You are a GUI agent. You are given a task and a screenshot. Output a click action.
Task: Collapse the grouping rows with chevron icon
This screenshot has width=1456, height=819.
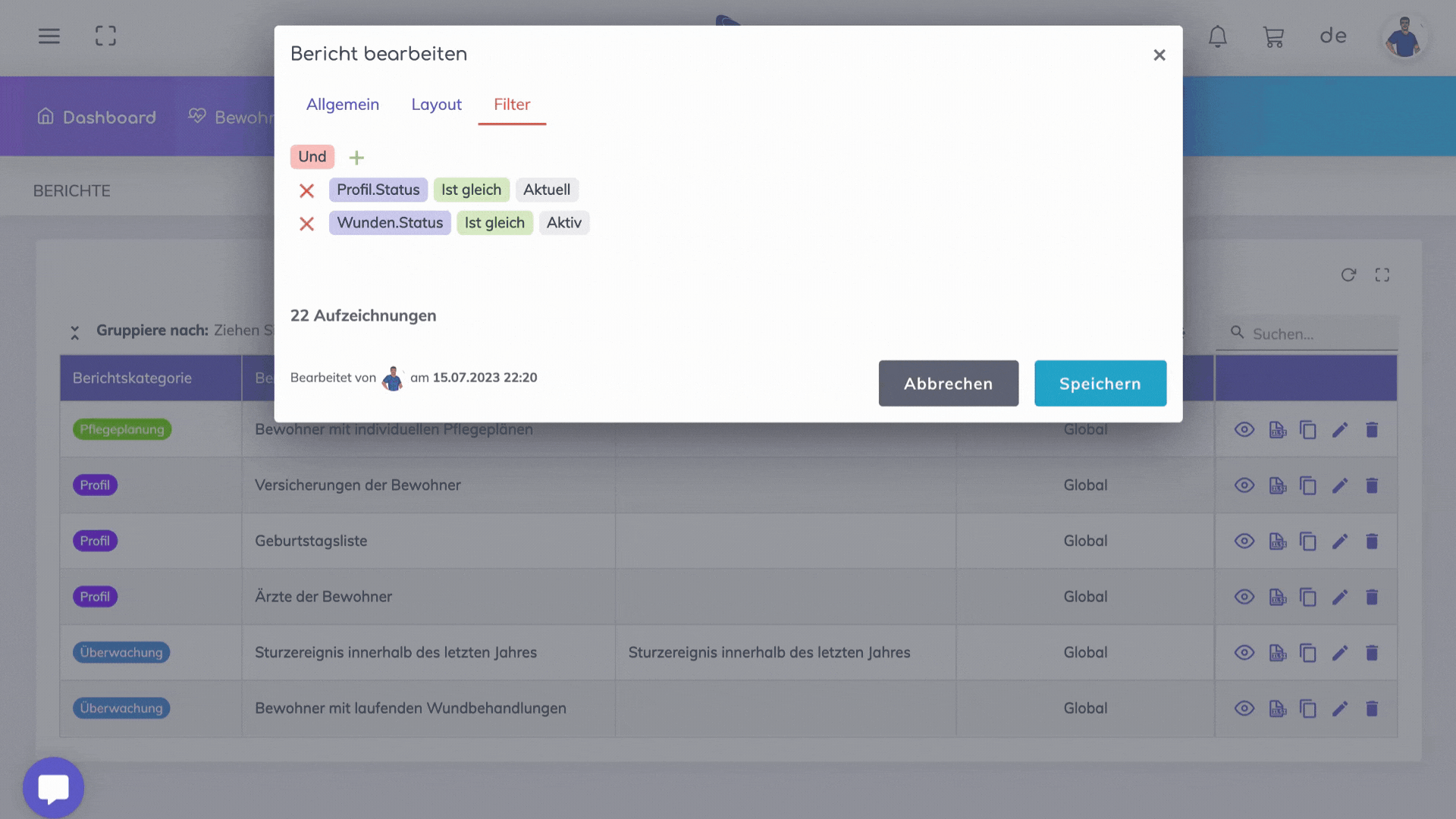pyautogui.click(x=74, y=332)
